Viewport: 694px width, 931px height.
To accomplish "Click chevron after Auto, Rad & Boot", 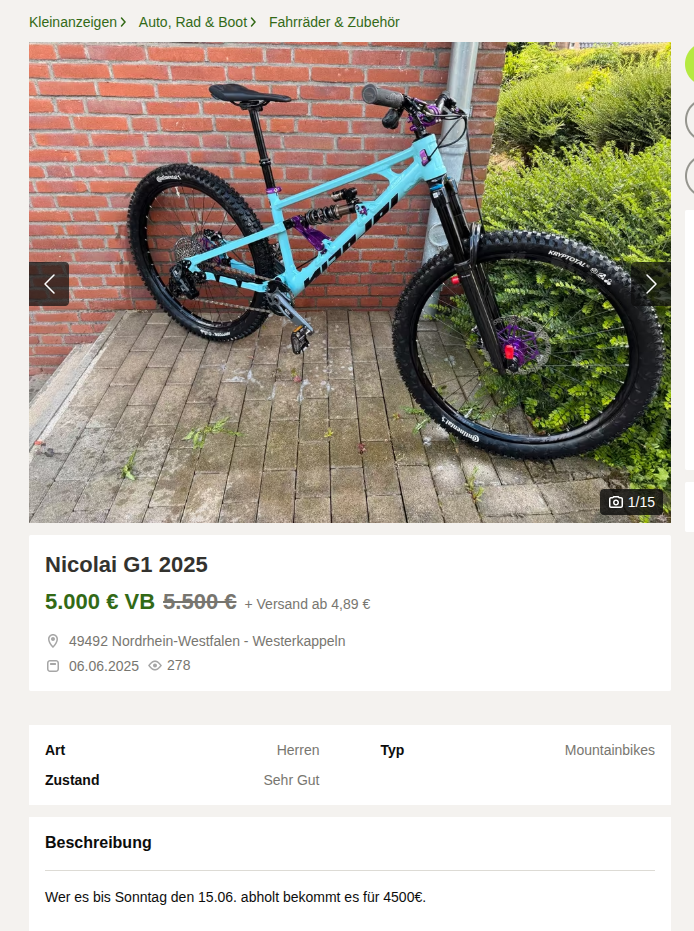I will [x=253, y=22].
